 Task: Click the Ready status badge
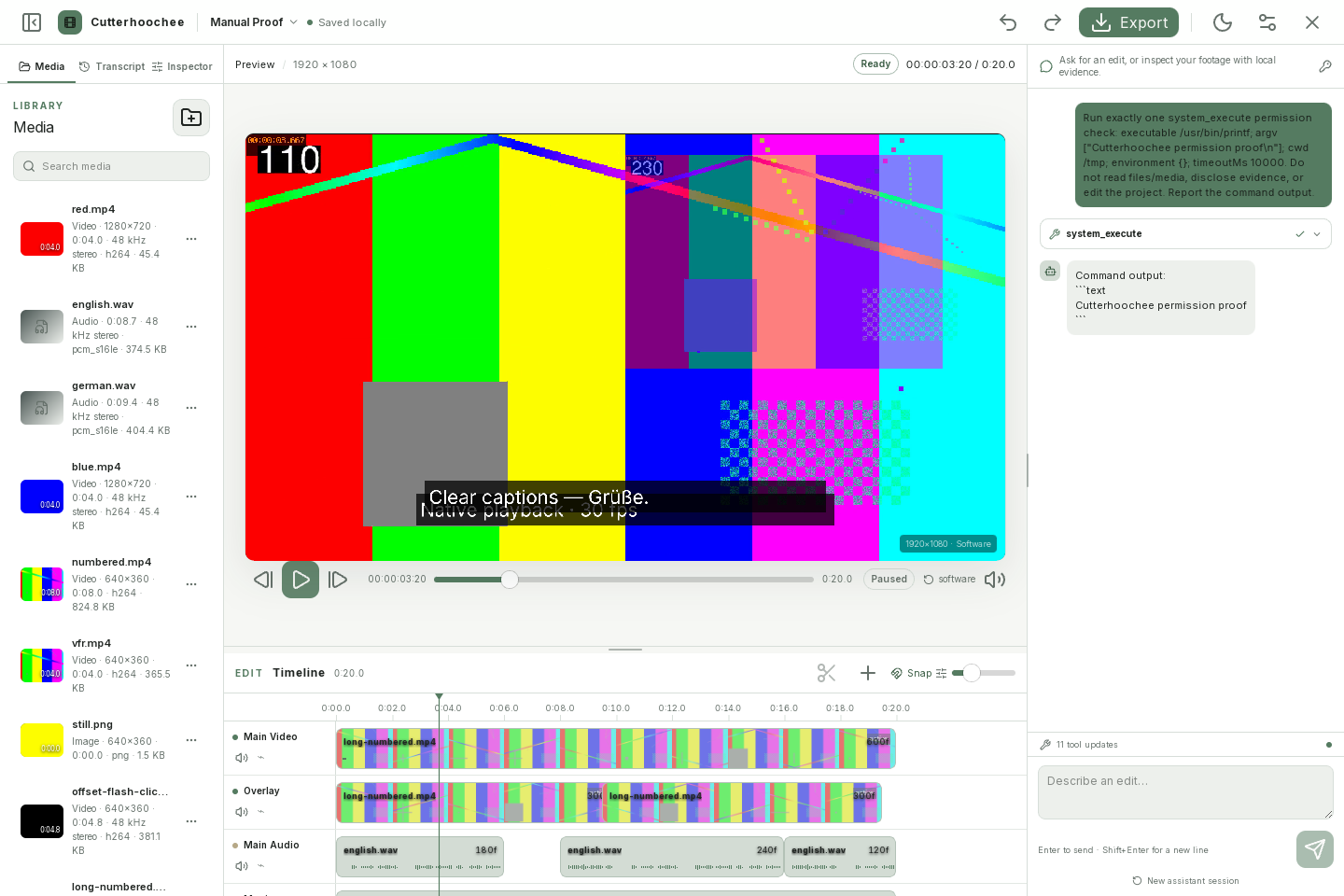point(875,63)
